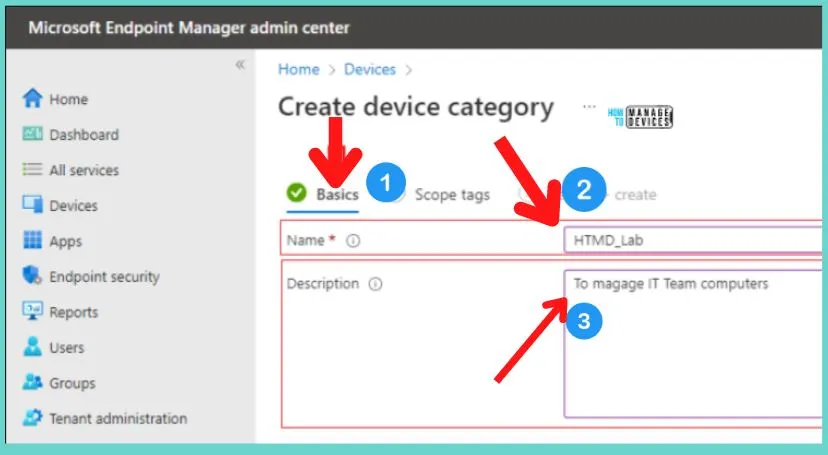Click the Reports screen icon
This screenshot has height=455, width=828.
click(32, 311)
